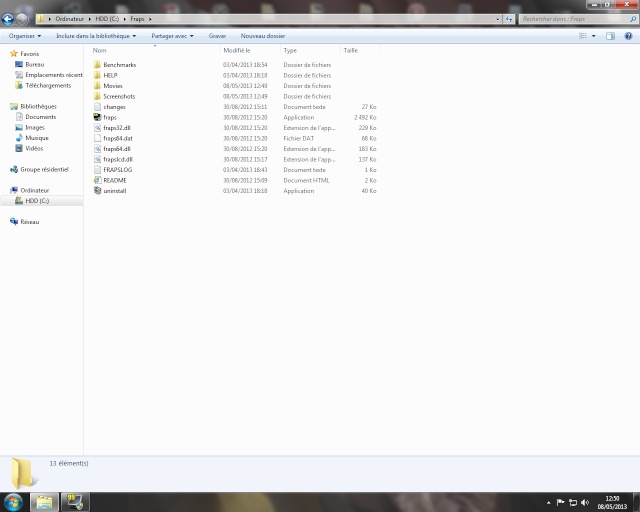Expand the view options dropdown arrow
This screenshot has height=512, width=640.
(x=593, y=36)
